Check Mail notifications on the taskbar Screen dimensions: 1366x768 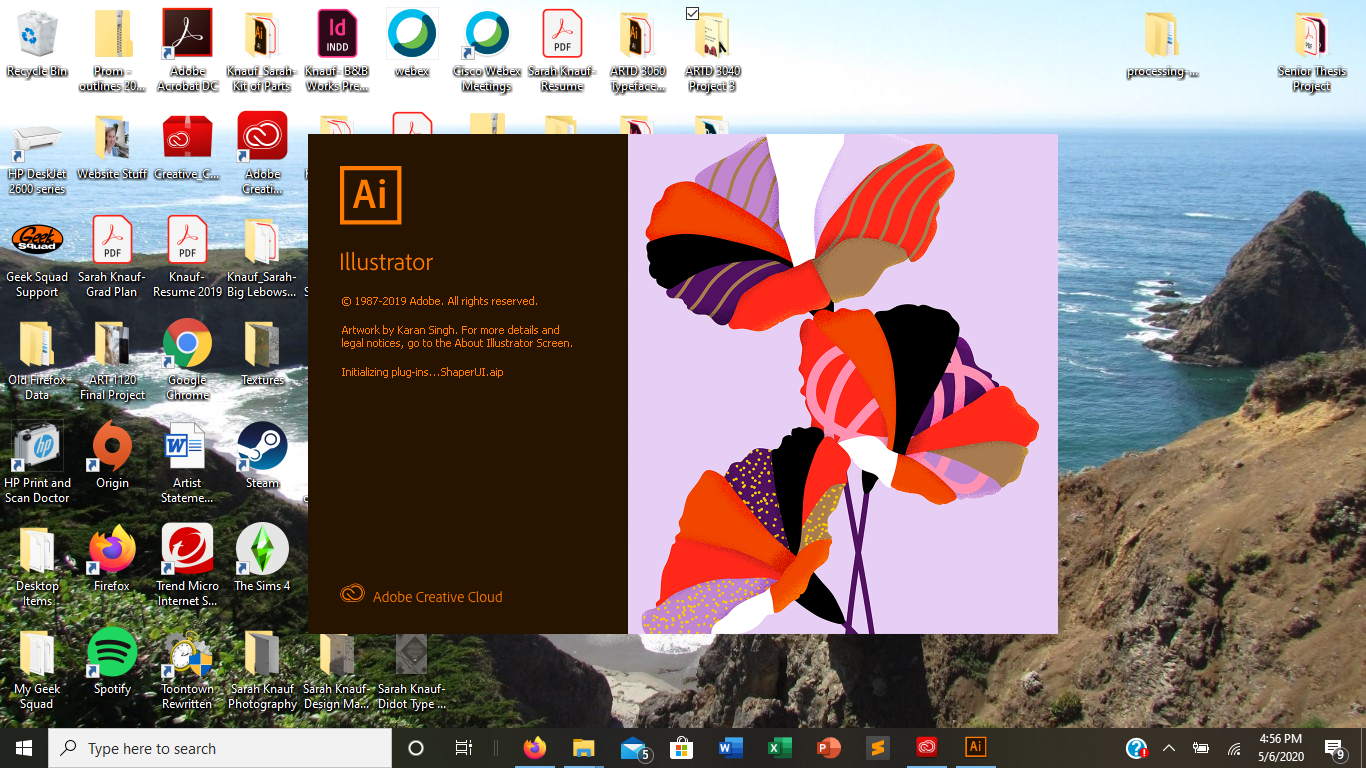tap(633, 747)
